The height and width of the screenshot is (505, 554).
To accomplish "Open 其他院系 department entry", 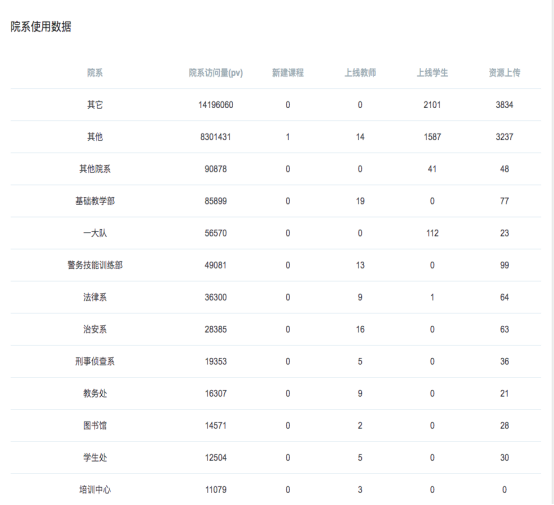I will [95, 169].
